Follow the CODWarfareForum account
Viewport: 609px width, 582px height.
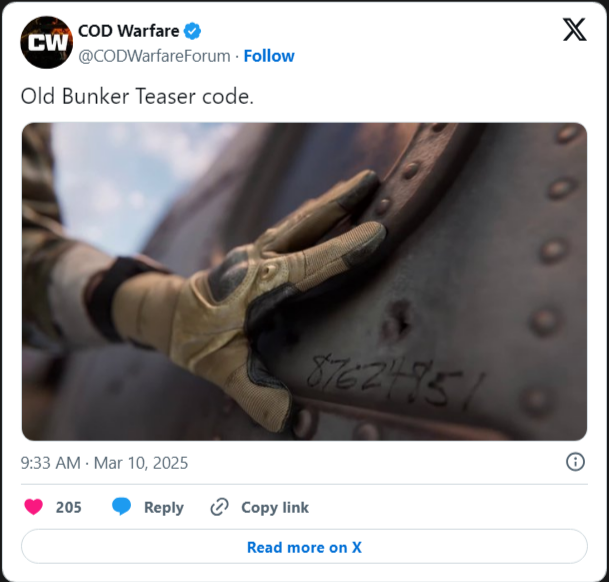click(269, 56)
